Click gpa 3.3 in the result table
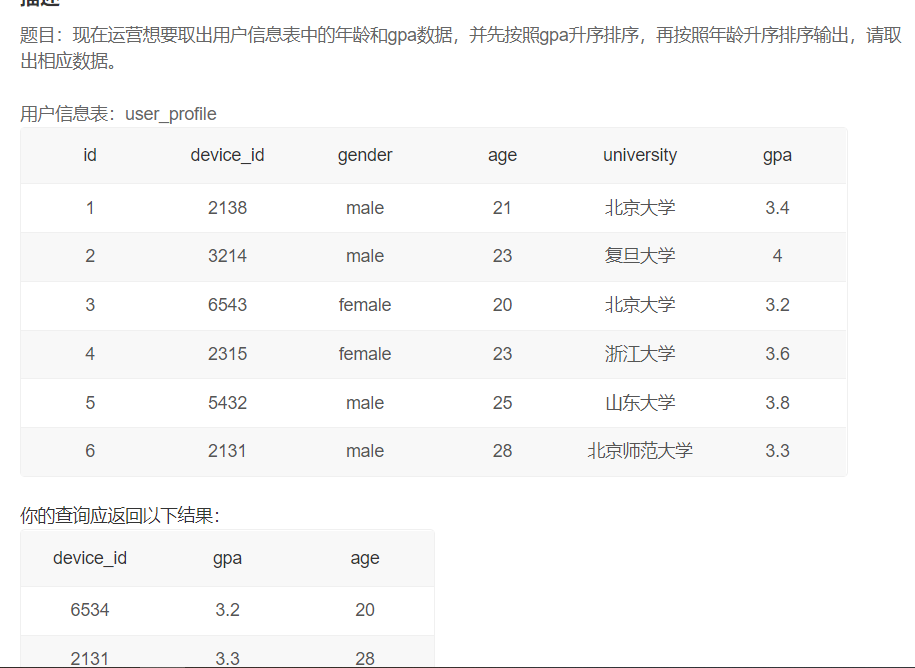Viewport: 915px width, 668px height. [x=227, y=659]
